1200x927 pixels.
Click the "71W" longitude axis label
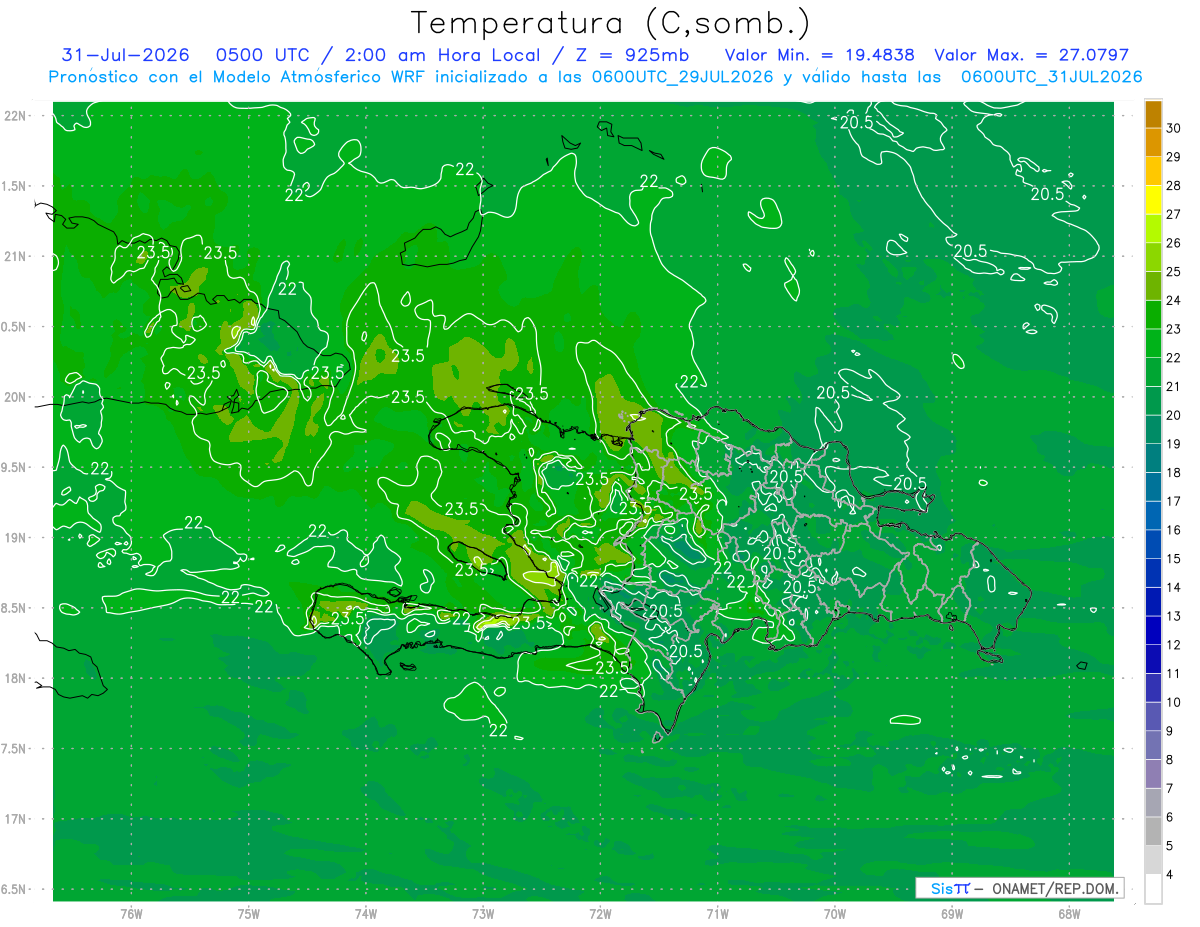[x=717, y=914]
